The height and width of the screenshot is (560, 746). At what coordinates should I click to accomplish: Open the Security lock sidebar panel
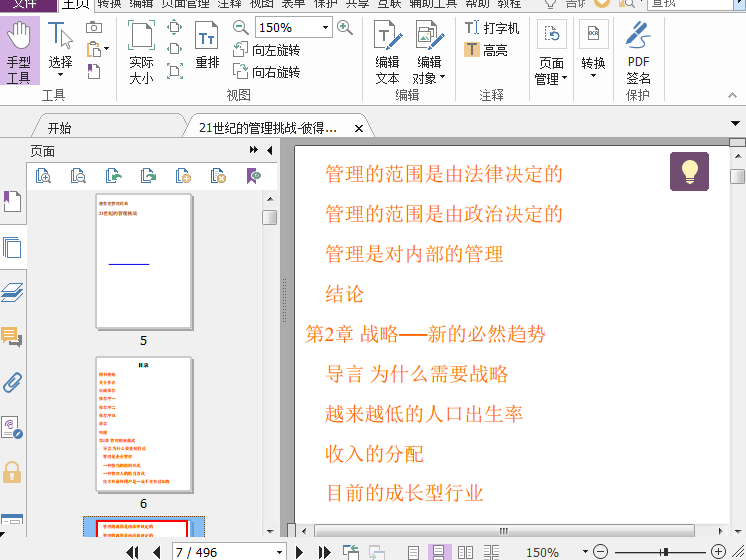pos(12,472)
